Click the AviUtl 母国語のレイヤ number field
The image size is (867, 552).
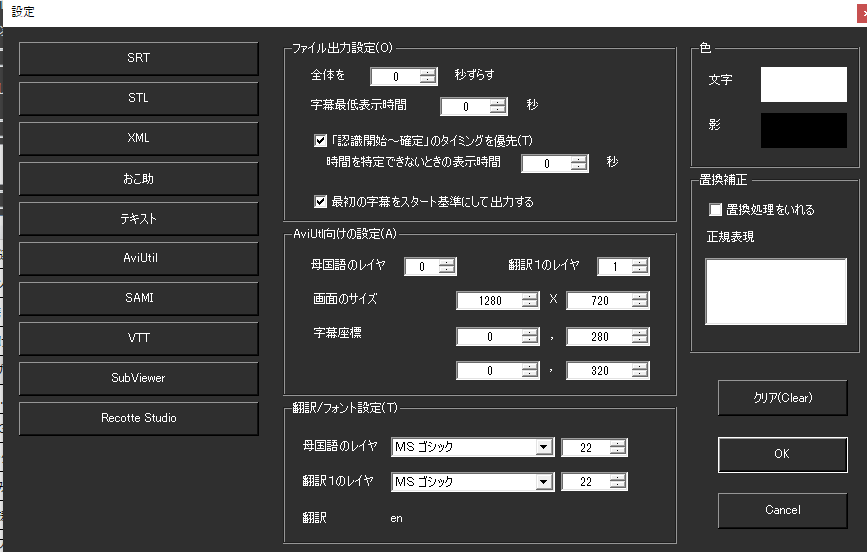[422, 267]
